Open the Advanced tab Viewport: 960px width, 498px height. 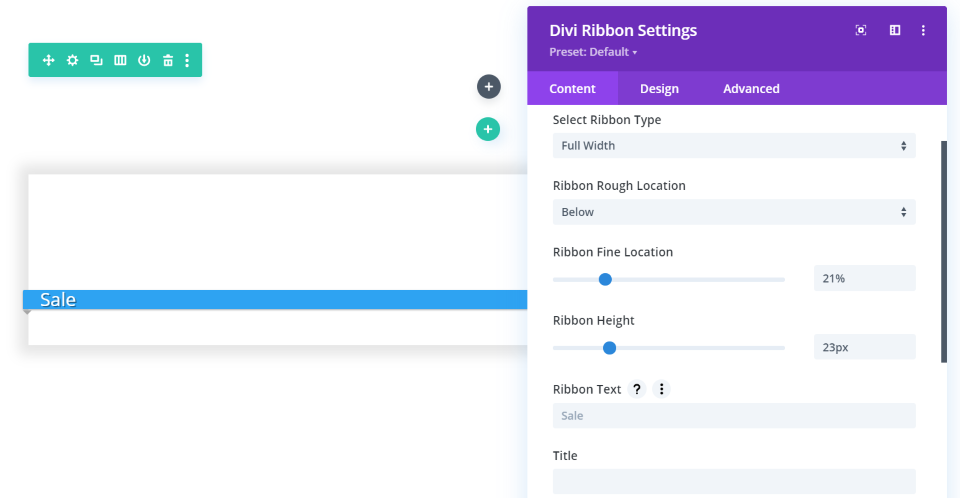[751, 89]
